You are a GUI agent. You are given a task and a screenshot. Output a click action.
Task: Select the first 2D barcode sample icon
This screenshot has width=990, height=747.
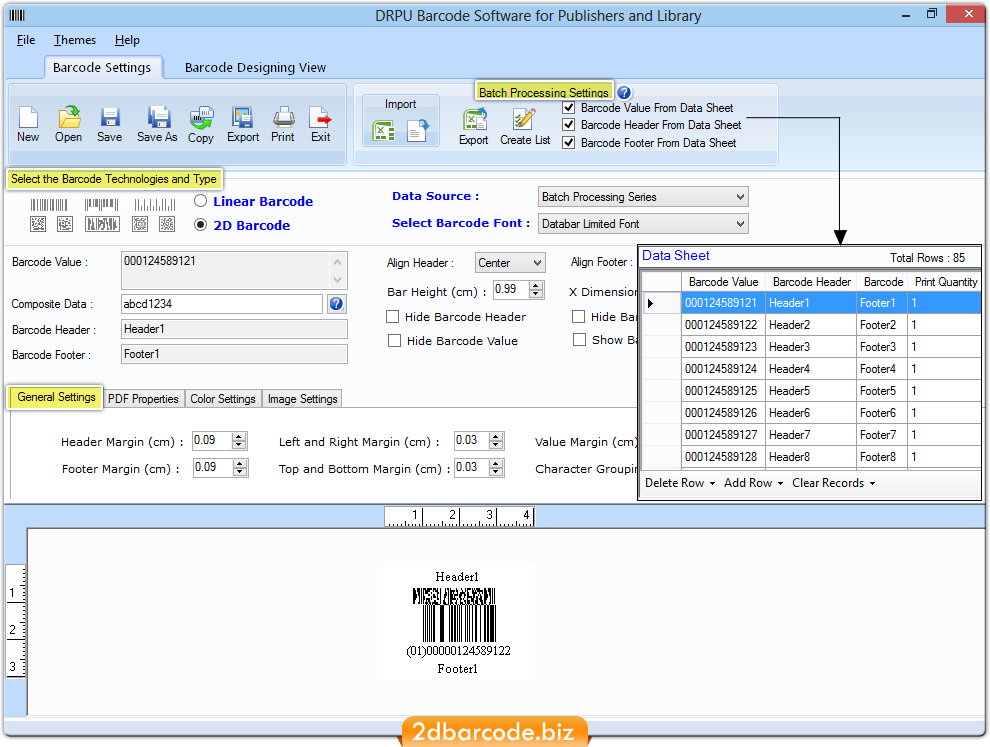click(x=38, y=224)
